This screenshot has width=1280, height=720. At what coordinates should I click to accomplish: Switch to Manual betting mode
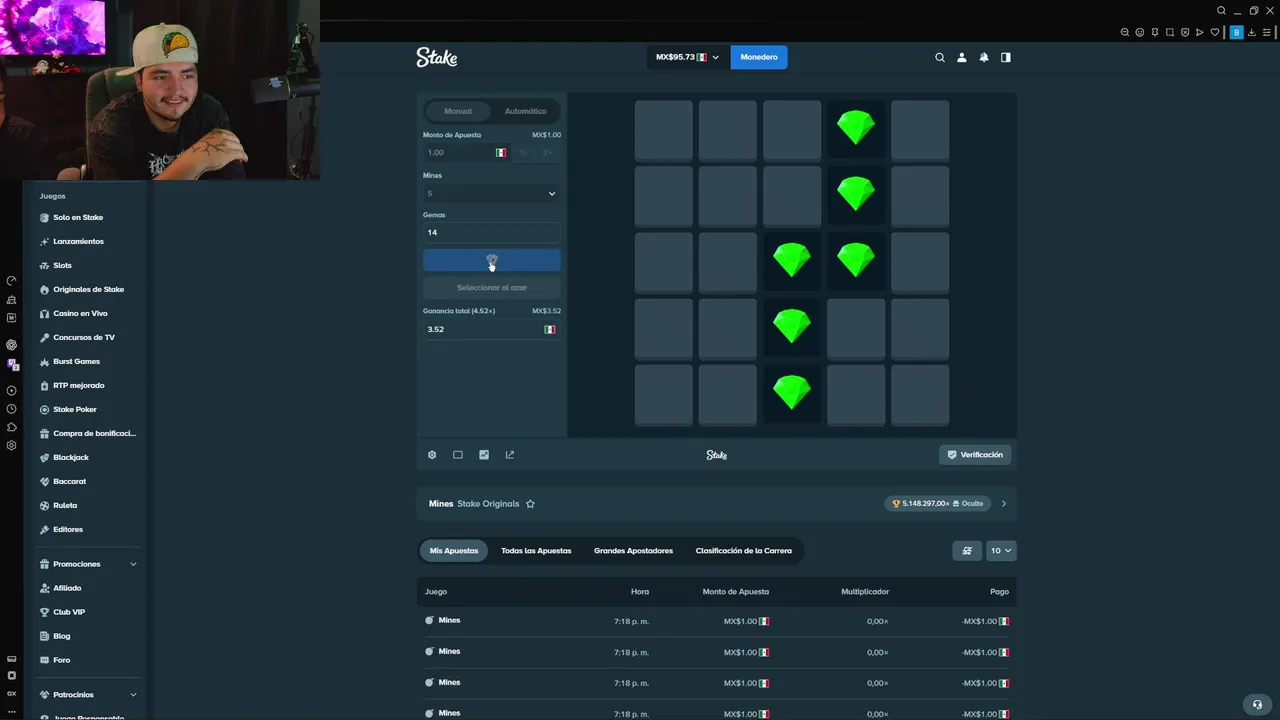pos(458,111)
